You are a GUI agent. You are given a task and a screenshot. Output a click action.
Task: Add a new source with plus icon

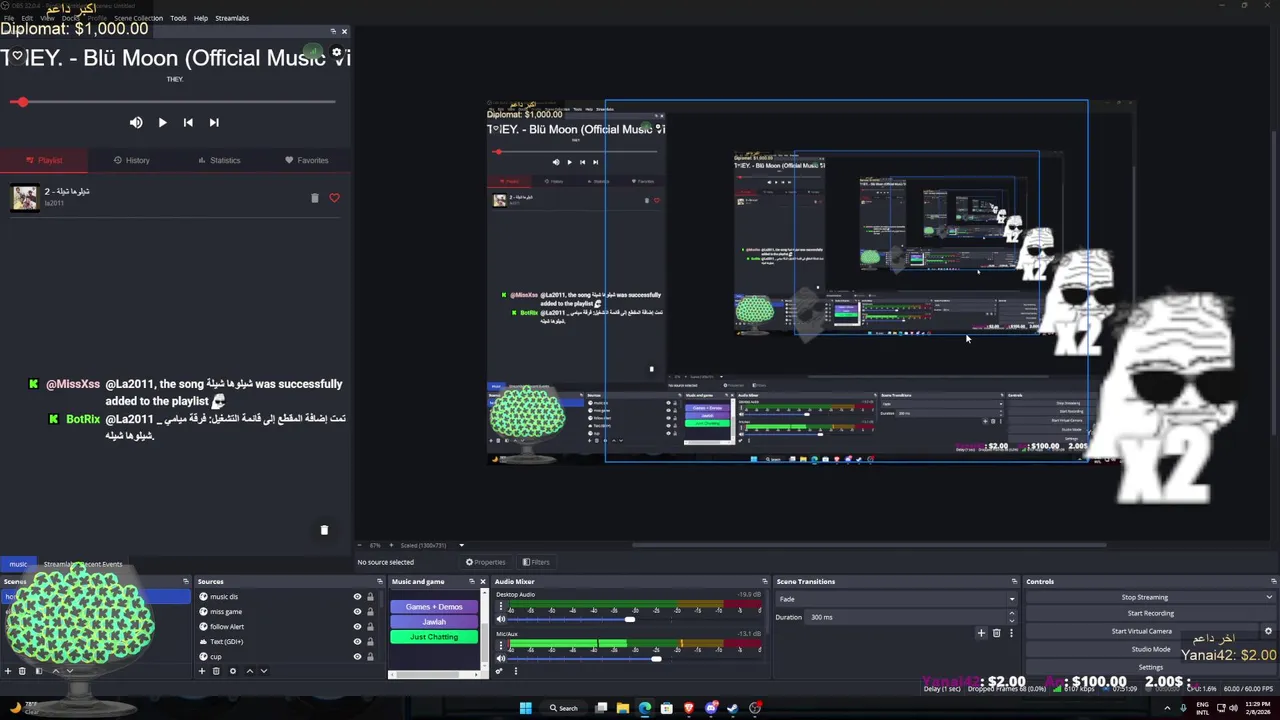[202, 671]
